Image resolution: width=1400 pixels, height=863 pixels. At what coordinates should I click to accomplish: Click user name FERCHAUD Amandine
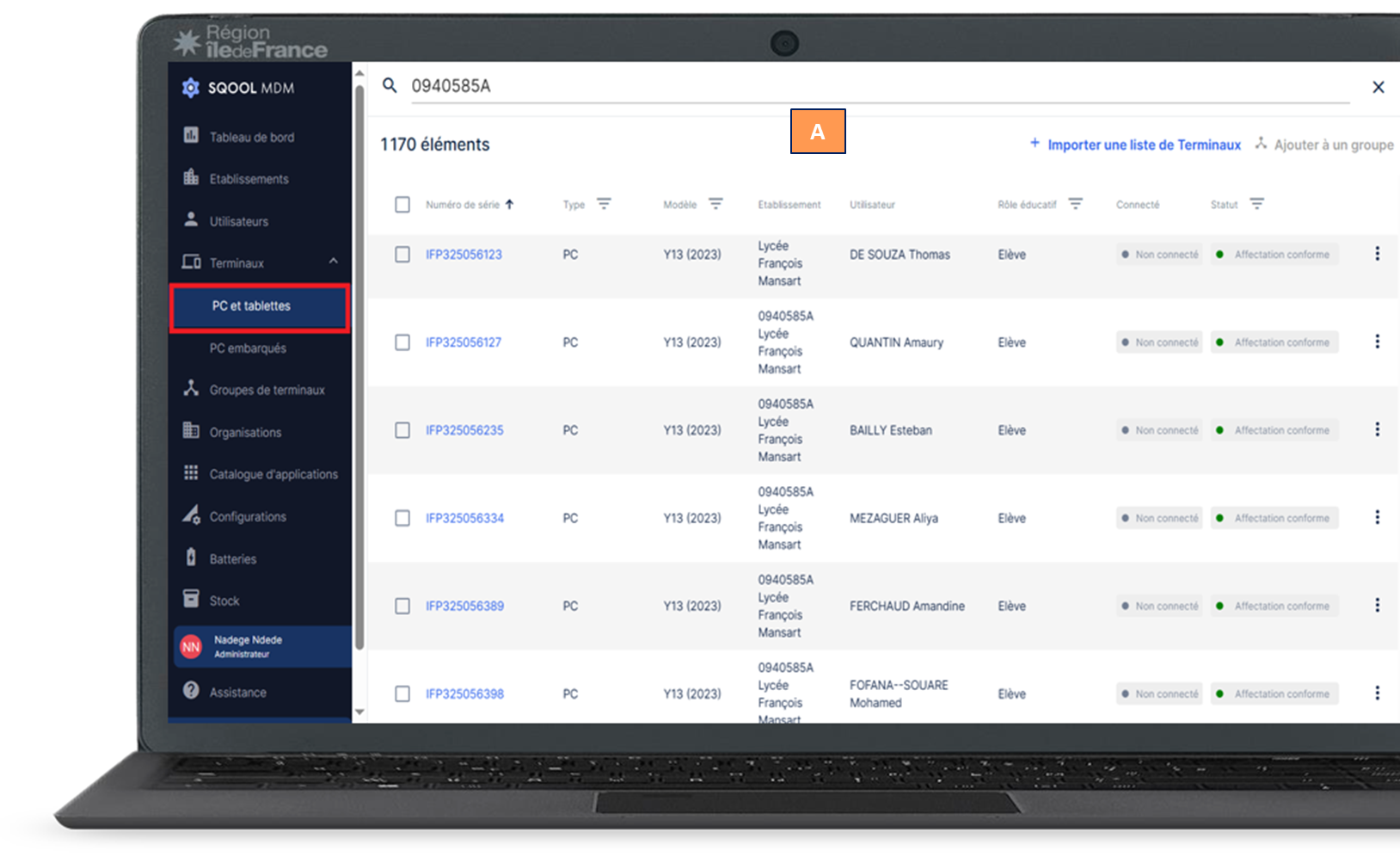(x=906, y=606)
